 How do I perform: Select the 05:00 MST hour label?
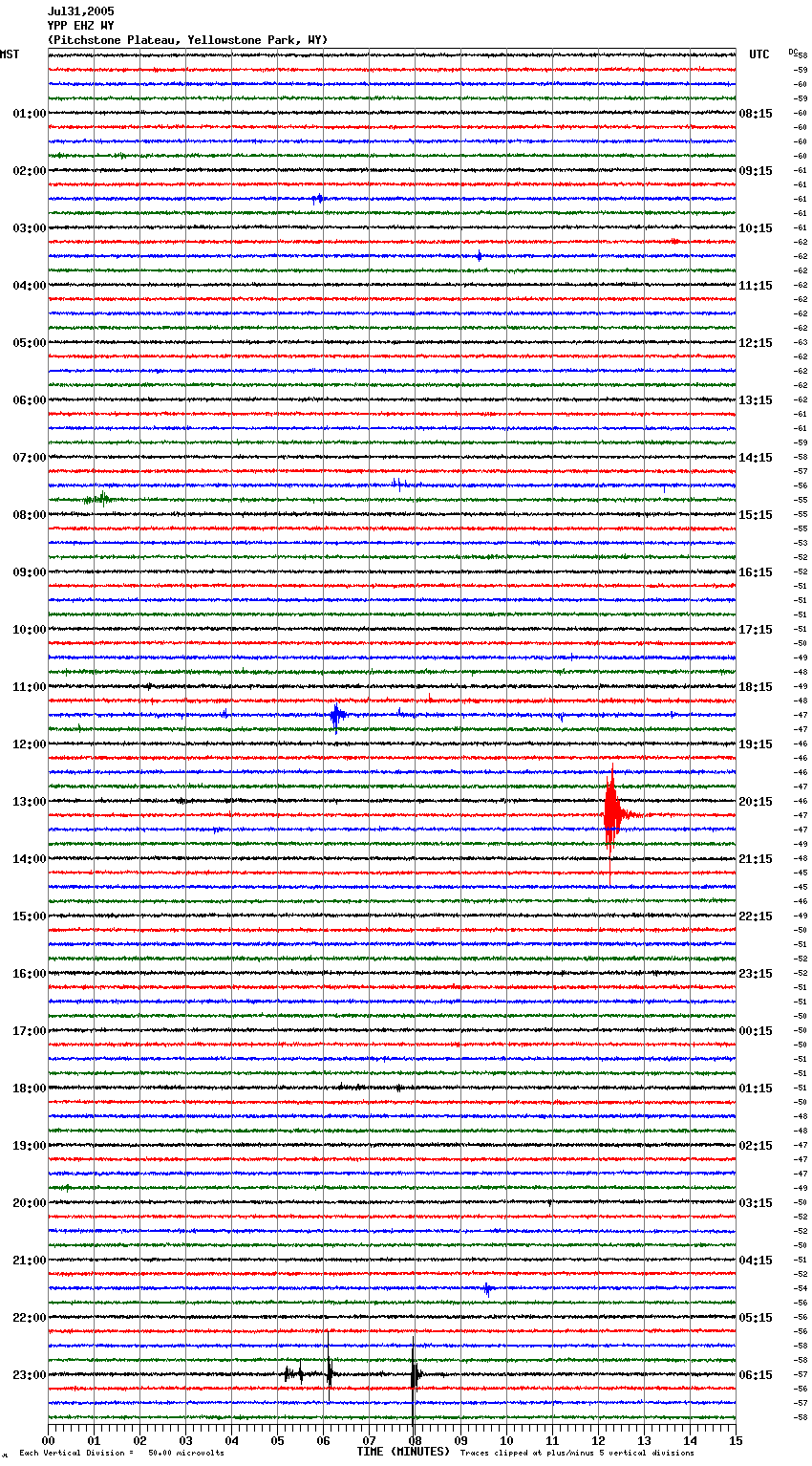tap(29, 343)
